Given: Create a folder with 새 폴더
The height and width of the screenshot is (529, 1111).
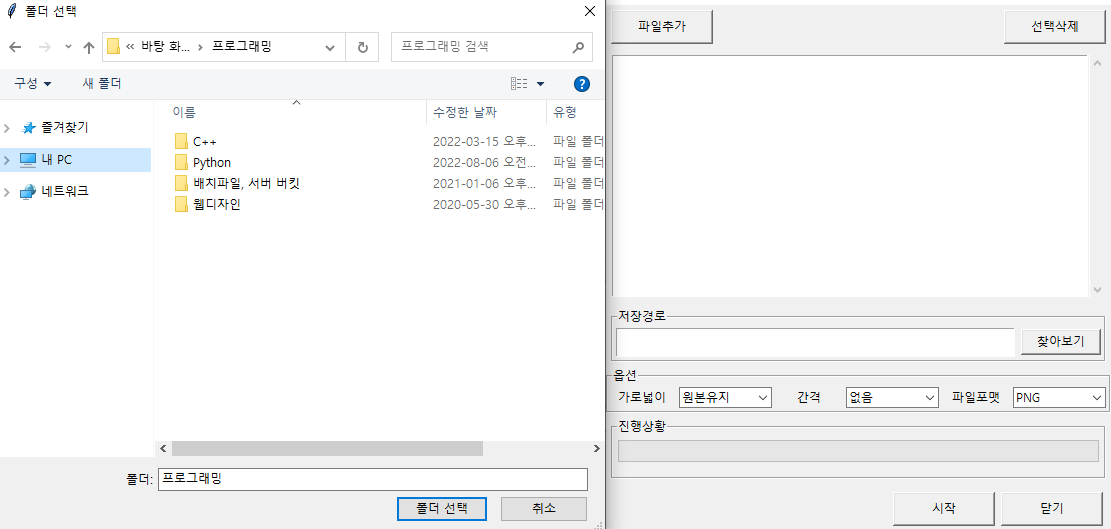Looking at the screenshot, I should pos(102,84).
